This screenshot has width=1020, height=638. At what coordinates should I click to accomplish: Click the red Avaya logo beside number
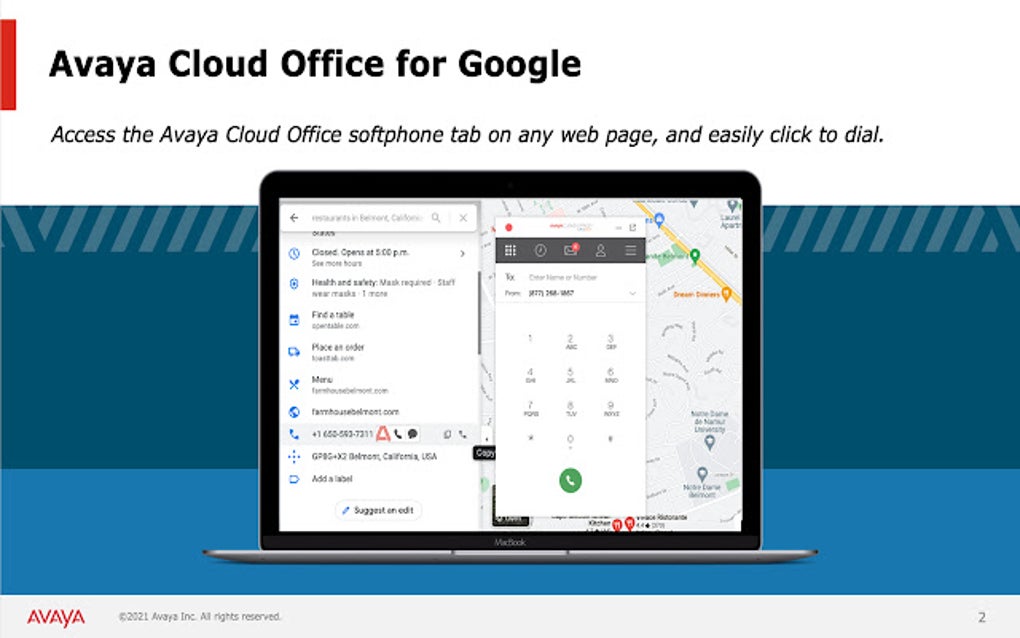click(383, 434)
